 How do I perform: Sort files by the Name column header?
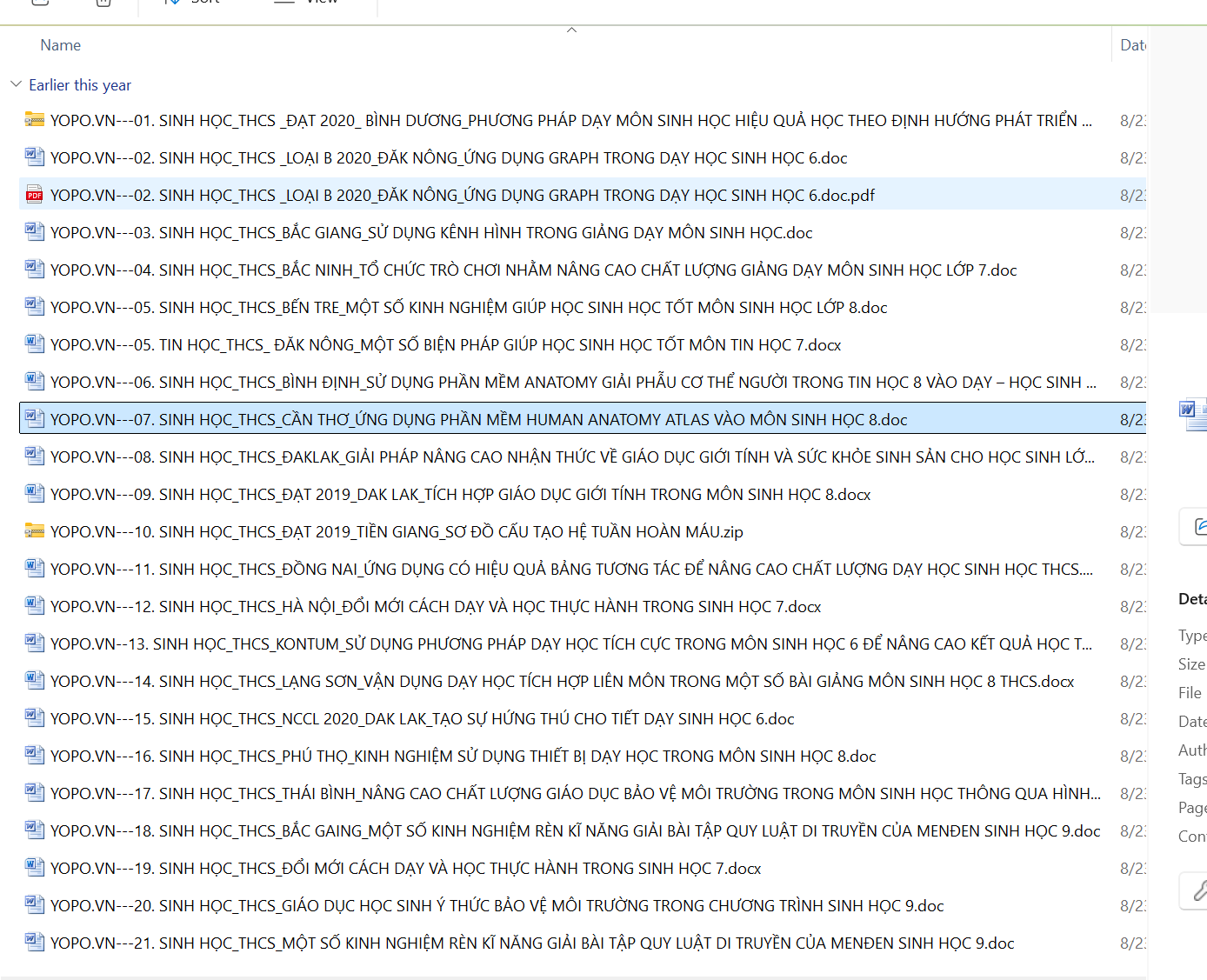click(x=60, y=45)
